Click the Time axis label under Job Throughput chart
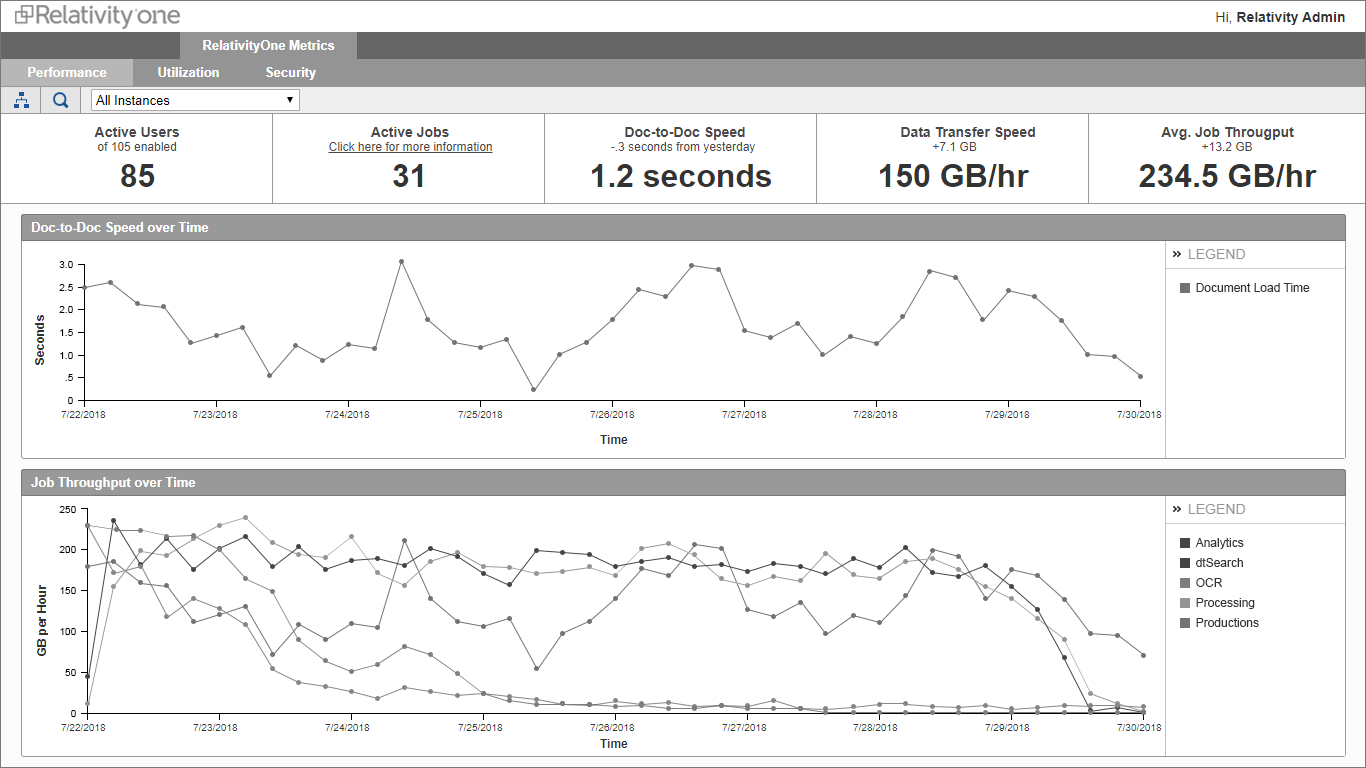 click(614, 744)
